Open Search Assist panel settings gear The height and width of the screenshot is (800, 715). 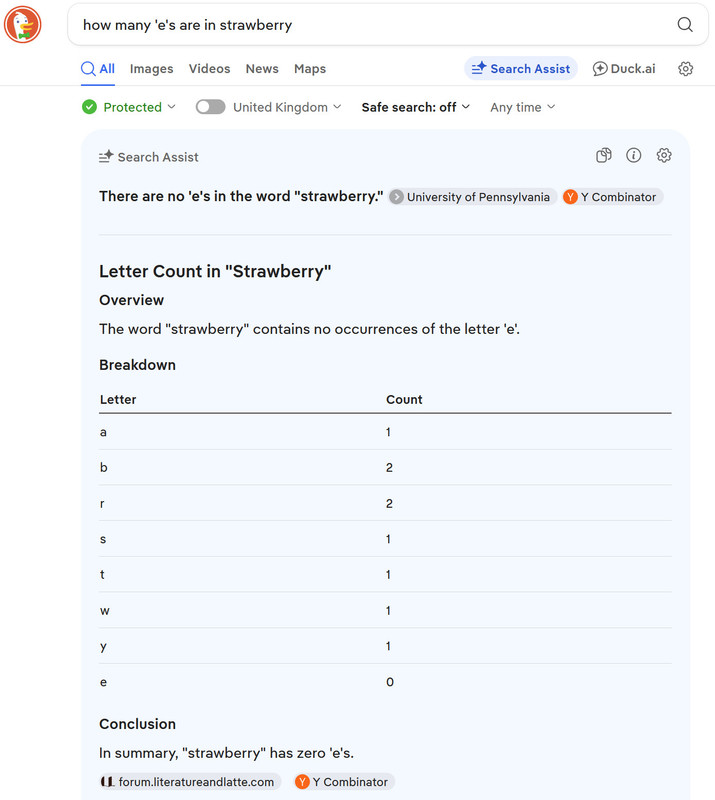coord(664,155)
